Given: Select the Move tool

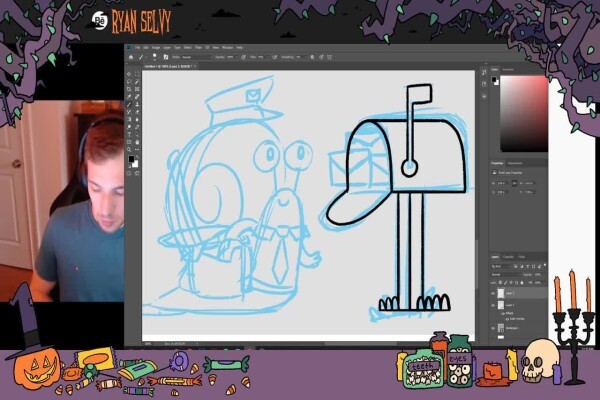Looking at the screenshot, I should (129, 74).
